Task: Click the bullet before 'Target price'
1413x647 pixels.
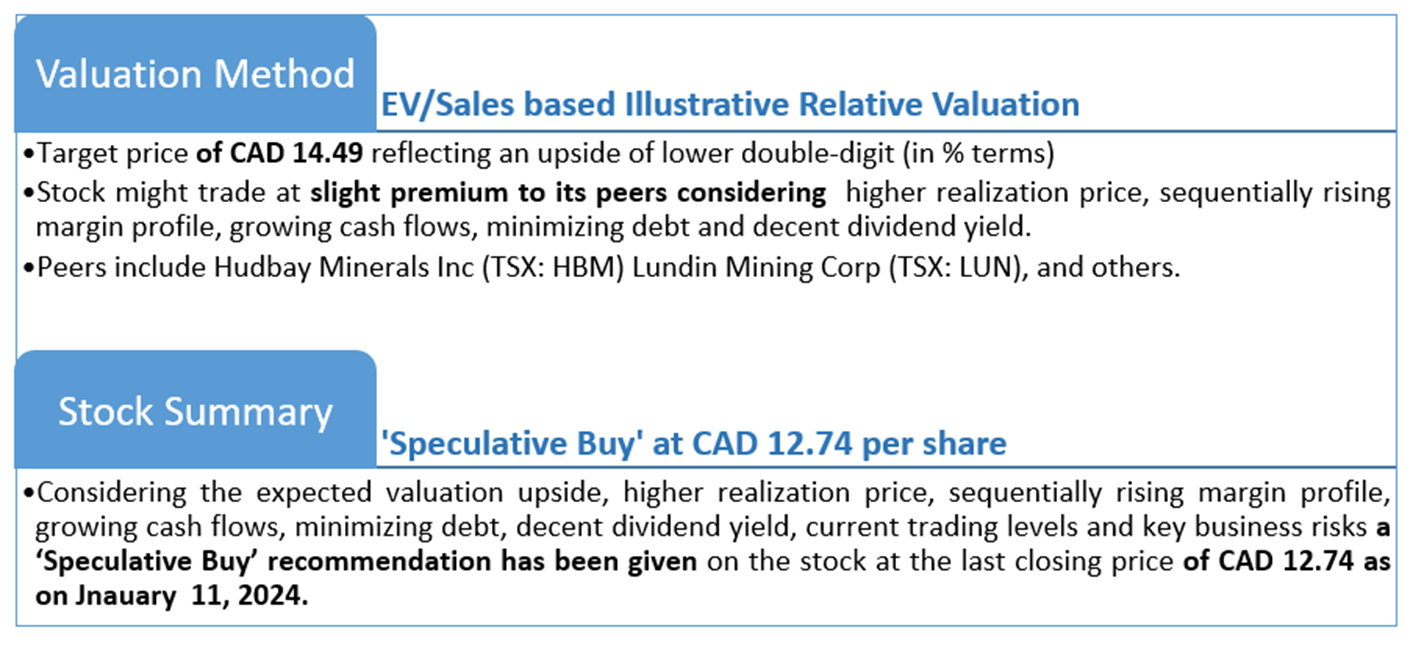Action: (28, 156)
